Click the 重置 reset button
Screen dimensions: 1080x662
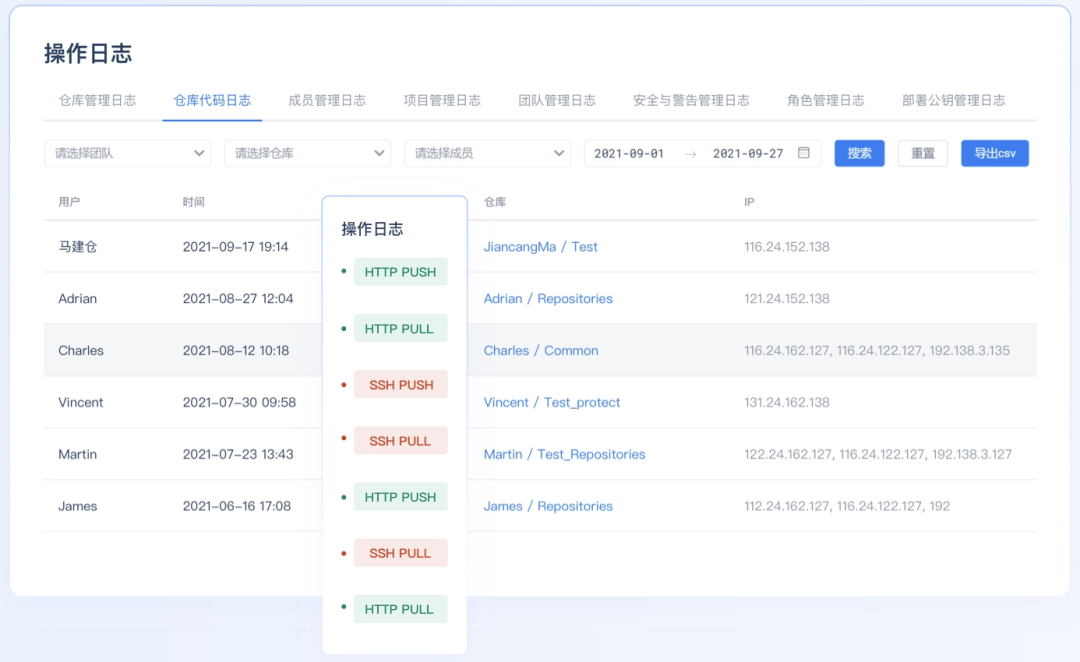(x=923, y=153)
